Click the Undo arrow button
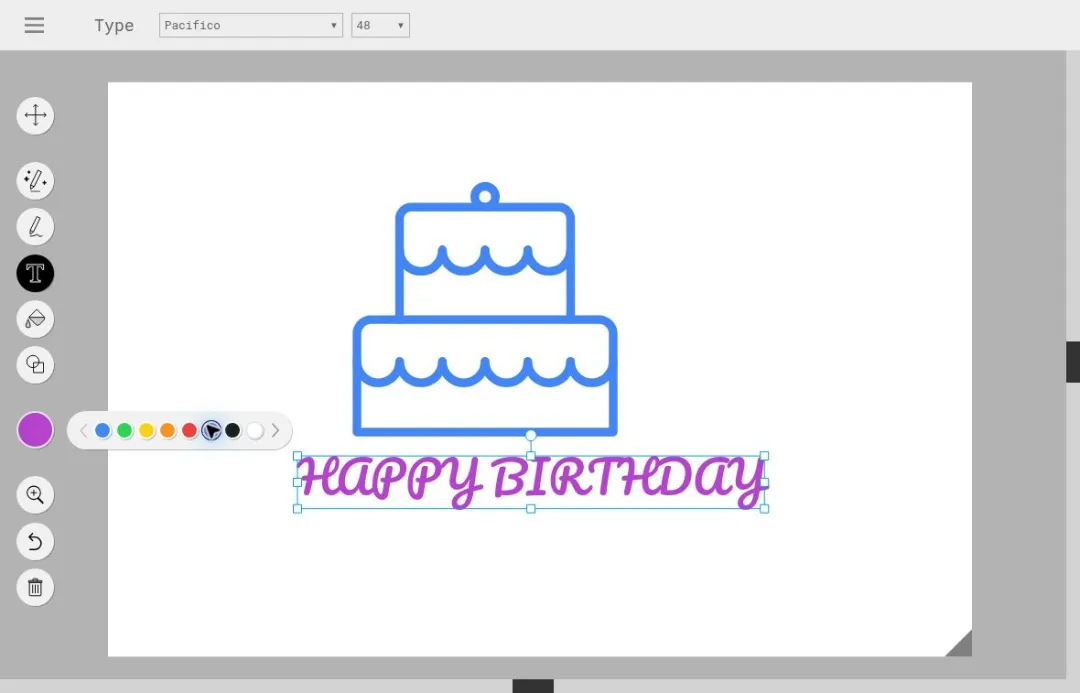Screen dimensions: 1080x693 click(x=35, y=541)
